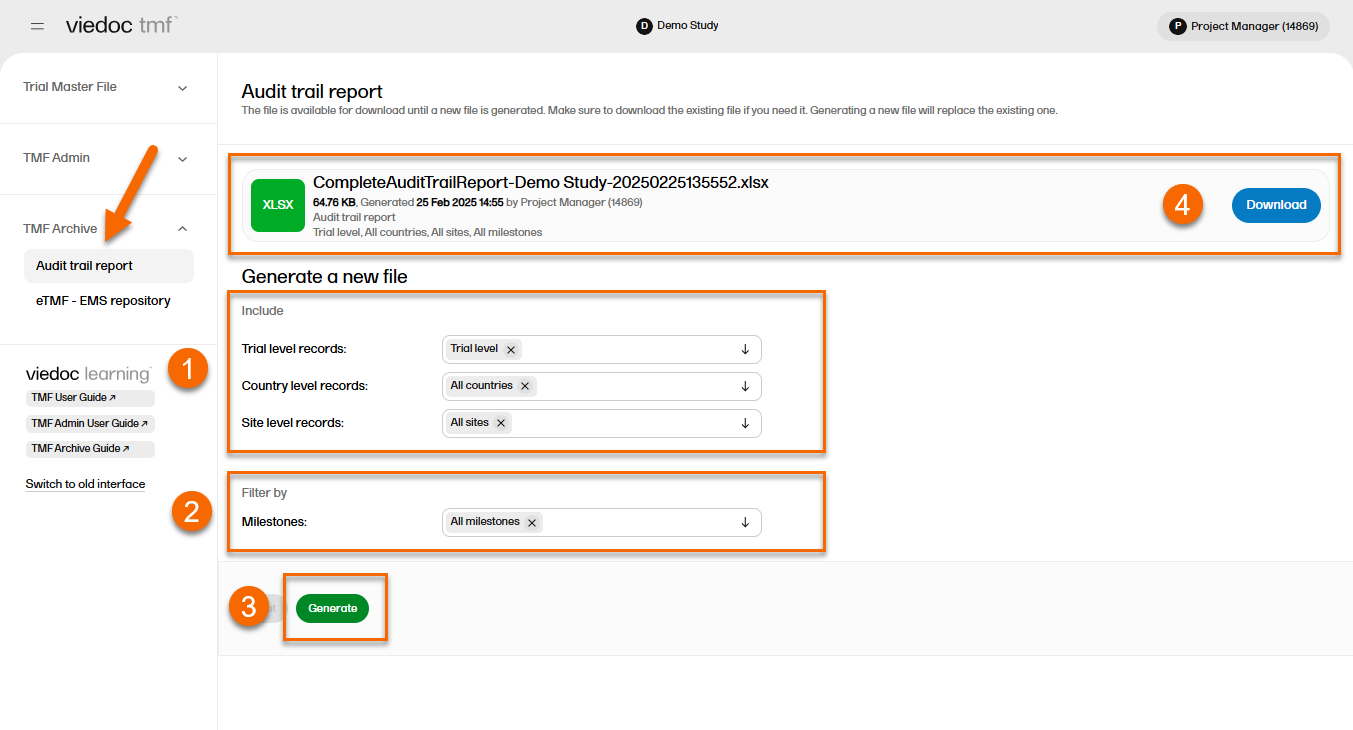Open Trial level records dropdown arrow
This screenshot has width=1353, height=730.
pyautogui.click(x=745, y=349)
